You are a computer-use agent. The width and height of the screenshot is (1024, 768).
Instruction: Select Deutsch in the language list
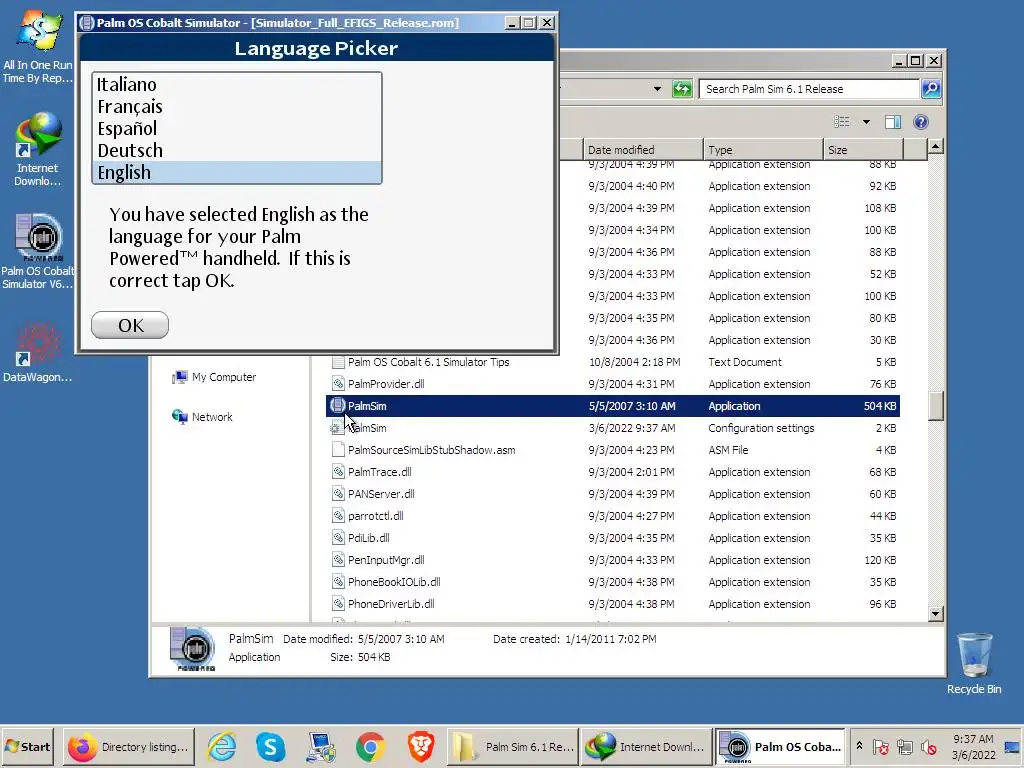(236, 150)
